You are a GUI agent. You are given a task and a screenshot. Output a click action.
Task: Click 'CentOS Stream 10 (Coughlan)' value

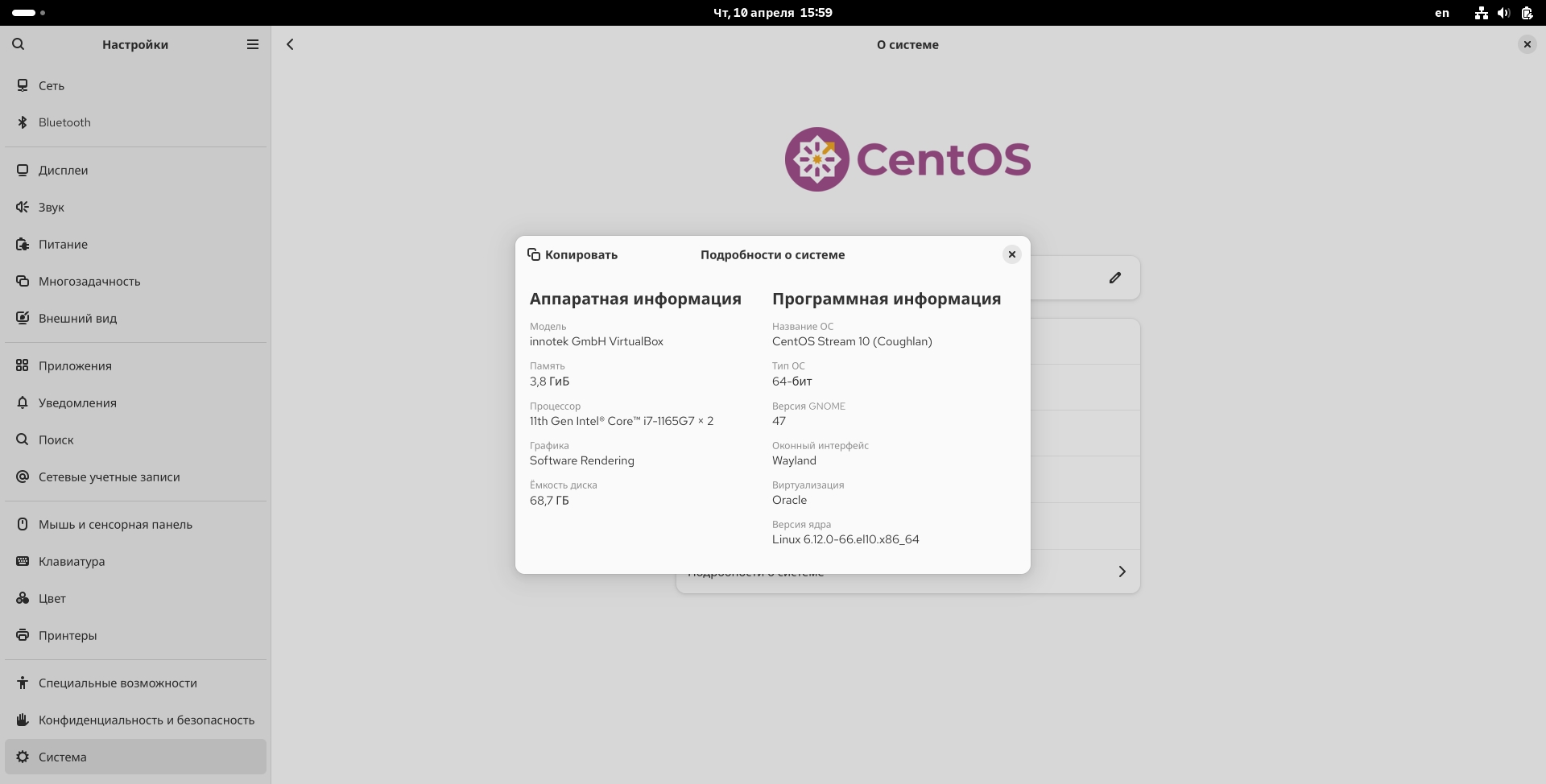click(852, 341)
